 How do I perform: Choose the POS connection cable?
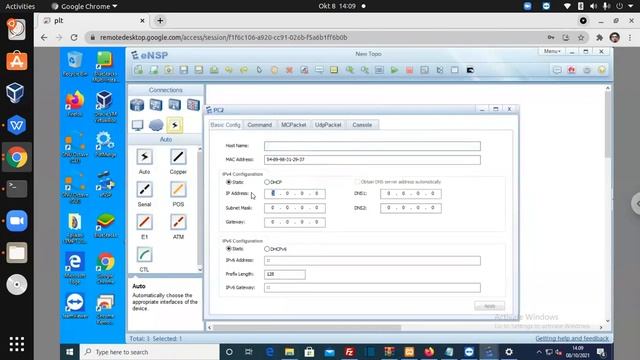178,190
